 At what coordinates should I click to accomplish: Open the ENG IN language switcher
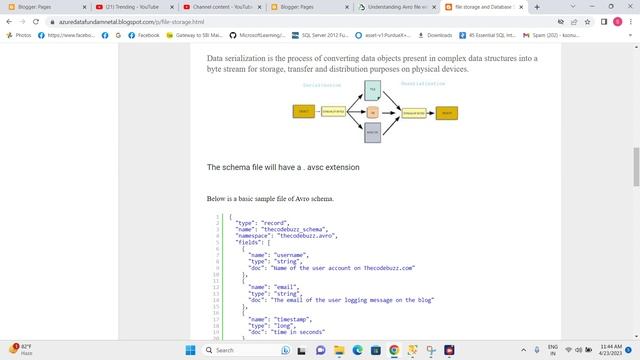[553, 350]
